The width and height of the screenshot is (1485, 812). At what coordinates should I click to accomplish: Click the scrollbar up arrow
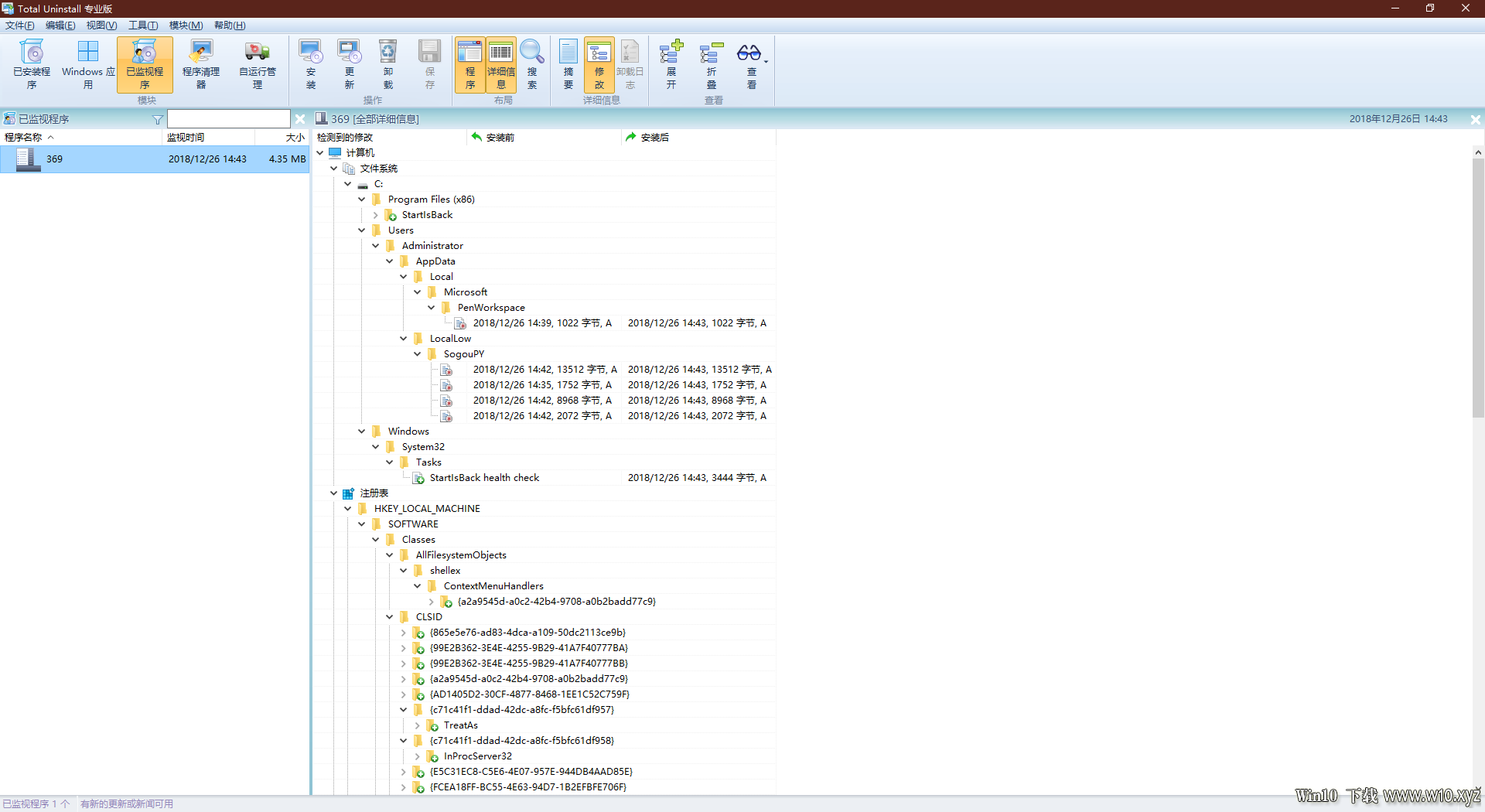pos(1478,152)
